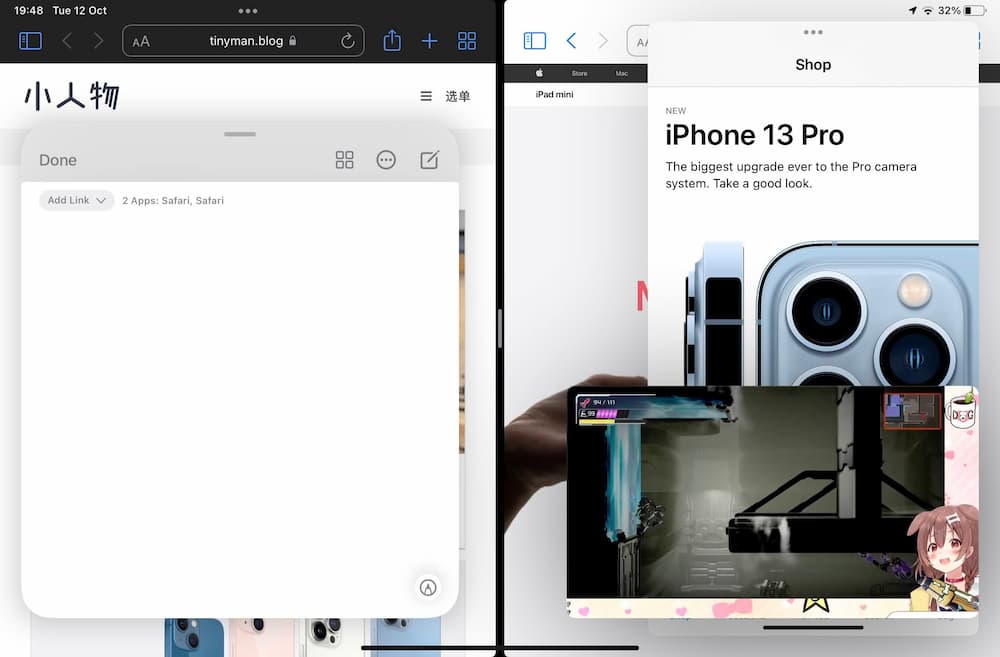Tap the Quick Note grabber handle
1000x657 pixels.
(x=240, y=134)
